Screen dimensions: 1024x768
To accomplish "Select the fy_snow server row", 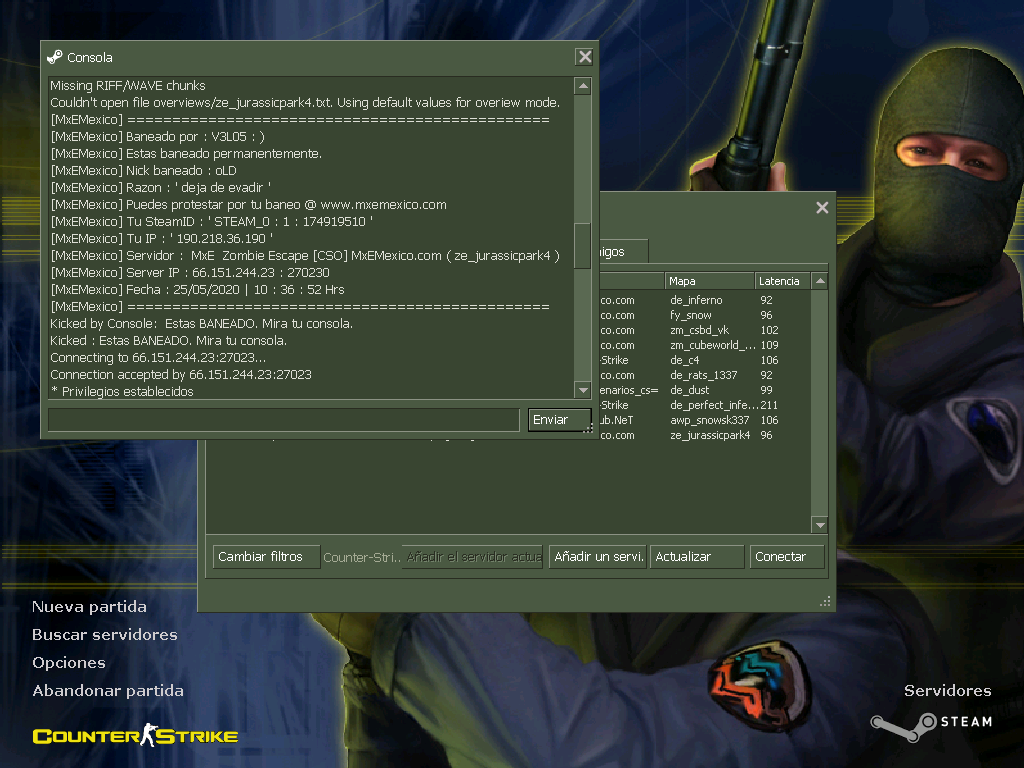I will [x=705, y=315].
